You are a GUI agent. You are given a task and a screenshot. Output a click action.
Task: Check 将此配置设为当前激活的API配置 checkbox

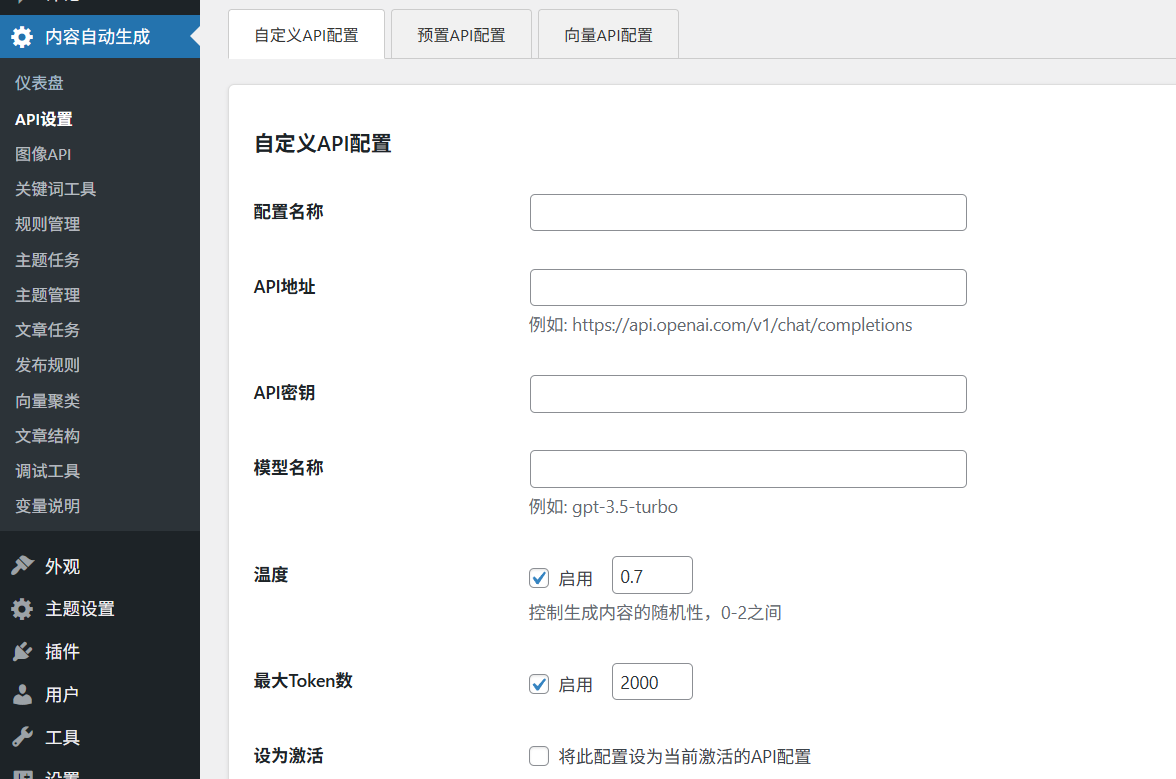(x=539, y=756)
